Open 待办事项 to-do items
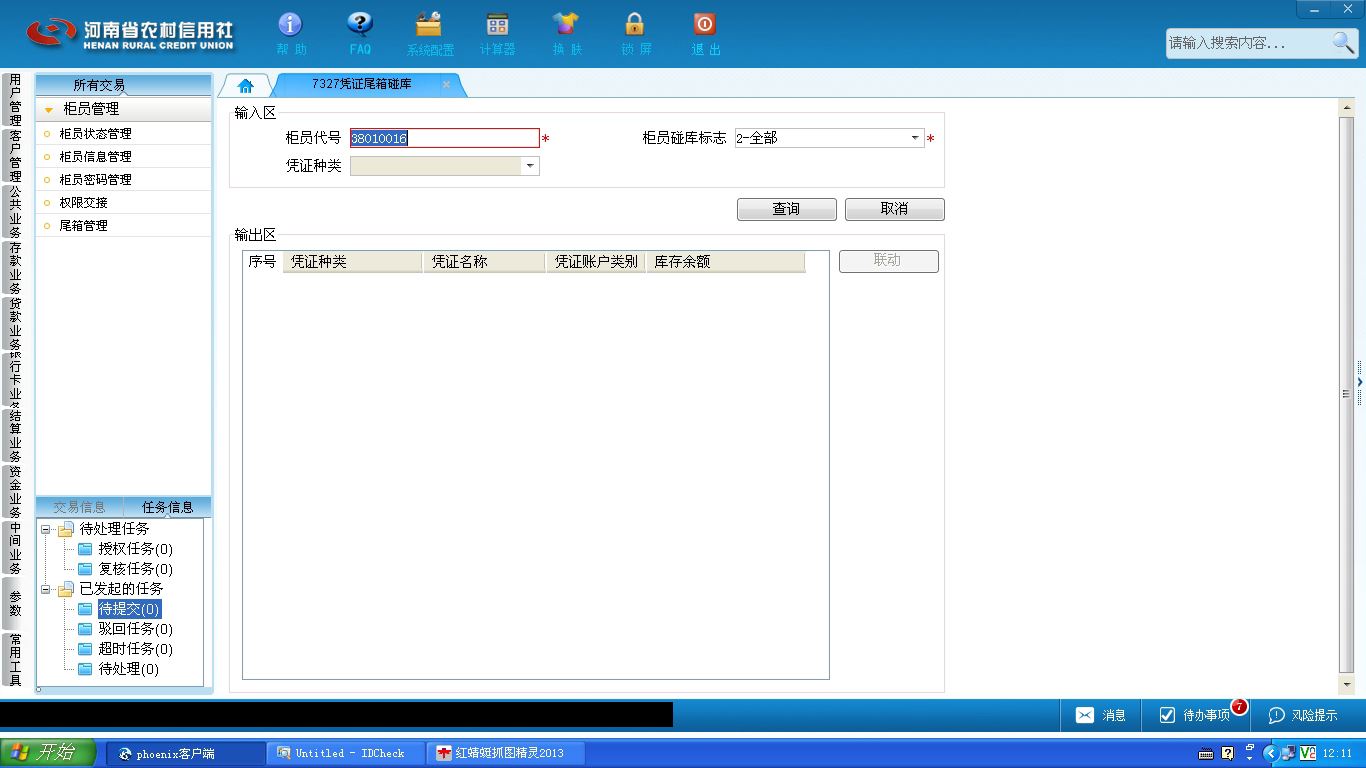1366x768 pixels. tap(1195, 715)
